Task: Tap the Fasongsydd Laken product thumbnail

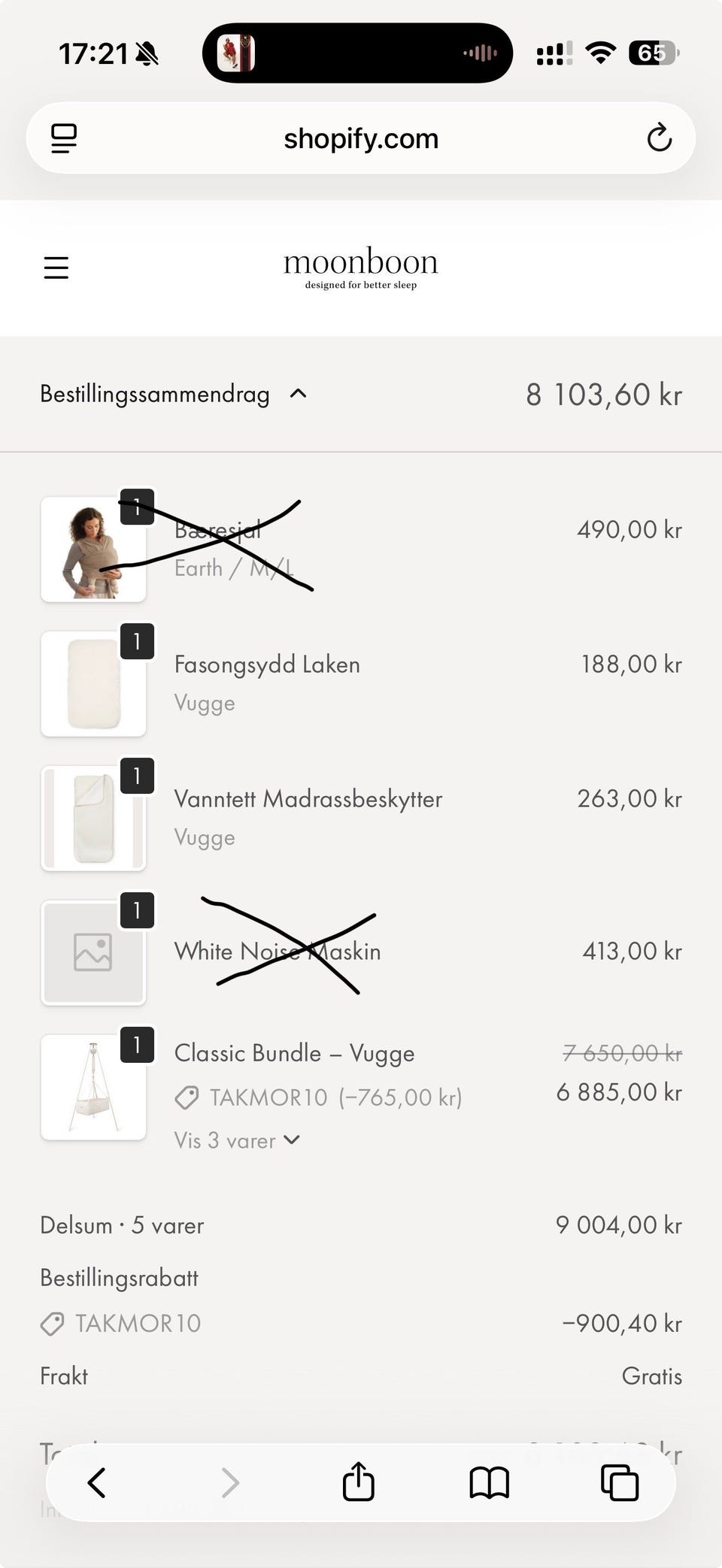Action: (x=93, y=684)
